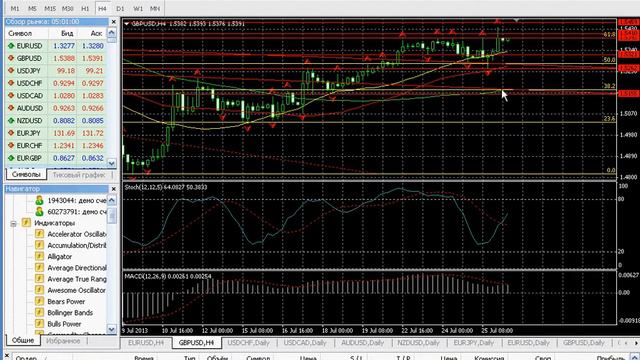
Task: Click the Bears Power indicator icon
Action: pyautogui.click(x=39, y=301)
